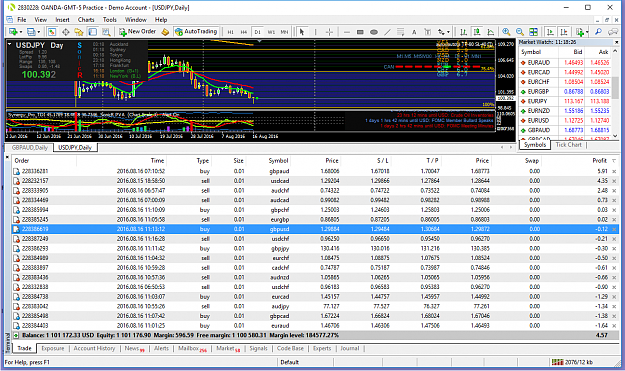Viewport: 625px width, 371px height.
Task: Open the Charts menu
Action: (x=86, y=20)
